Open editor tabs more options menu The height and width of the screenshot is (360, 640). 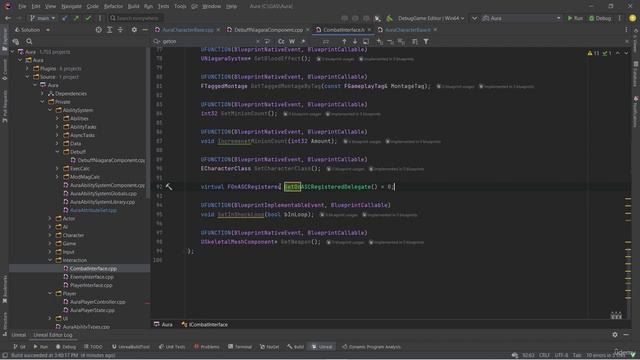click(x=626, y=30)
